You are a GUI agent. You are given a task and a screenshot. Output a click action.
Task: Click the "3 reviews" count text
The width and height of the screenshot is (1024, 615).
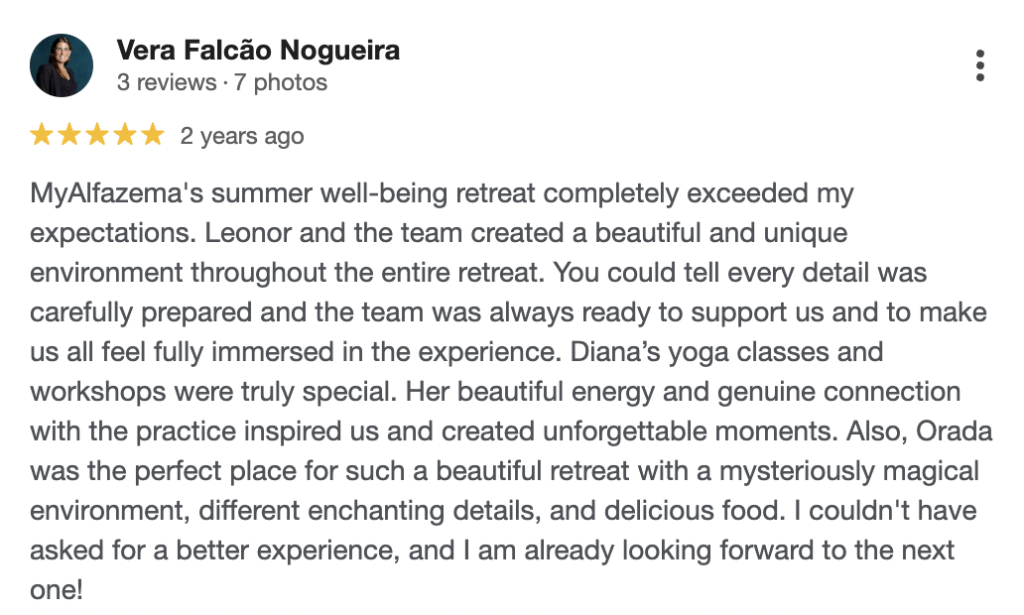(166, 82)
